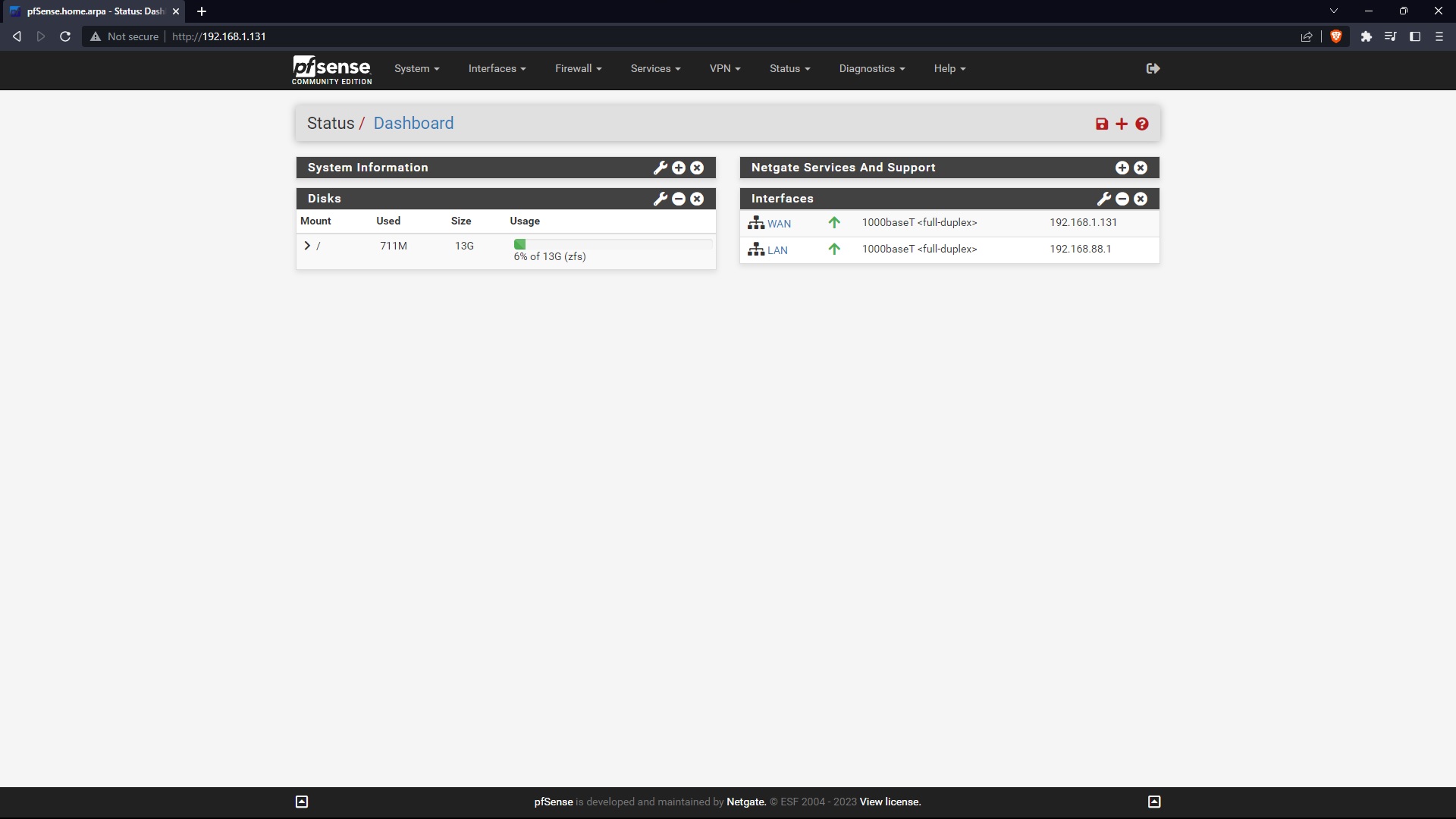
Task: Click the WAN up-arrow status icon
Action: point(834,223)
